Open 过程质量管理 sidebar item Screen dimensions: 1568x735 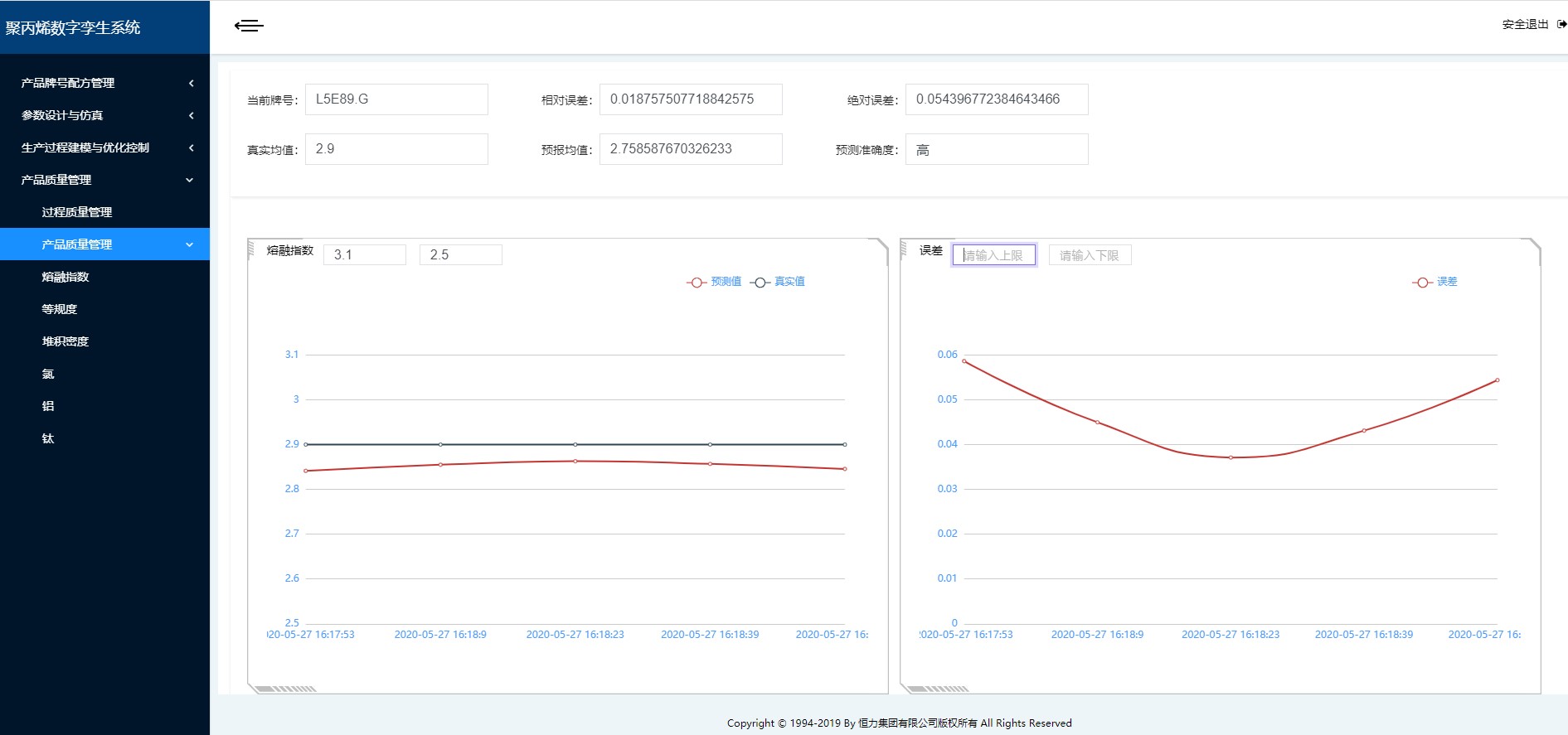(77, 212)
